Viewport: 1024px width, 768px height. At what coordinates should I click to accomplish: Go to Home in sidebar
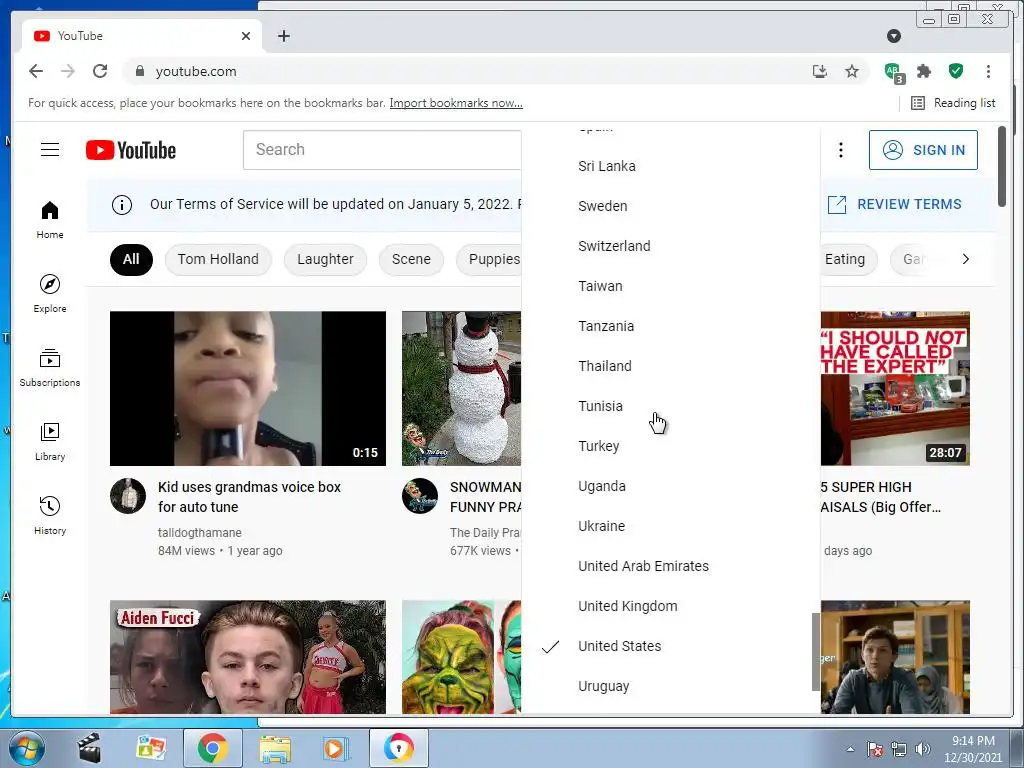50,220
